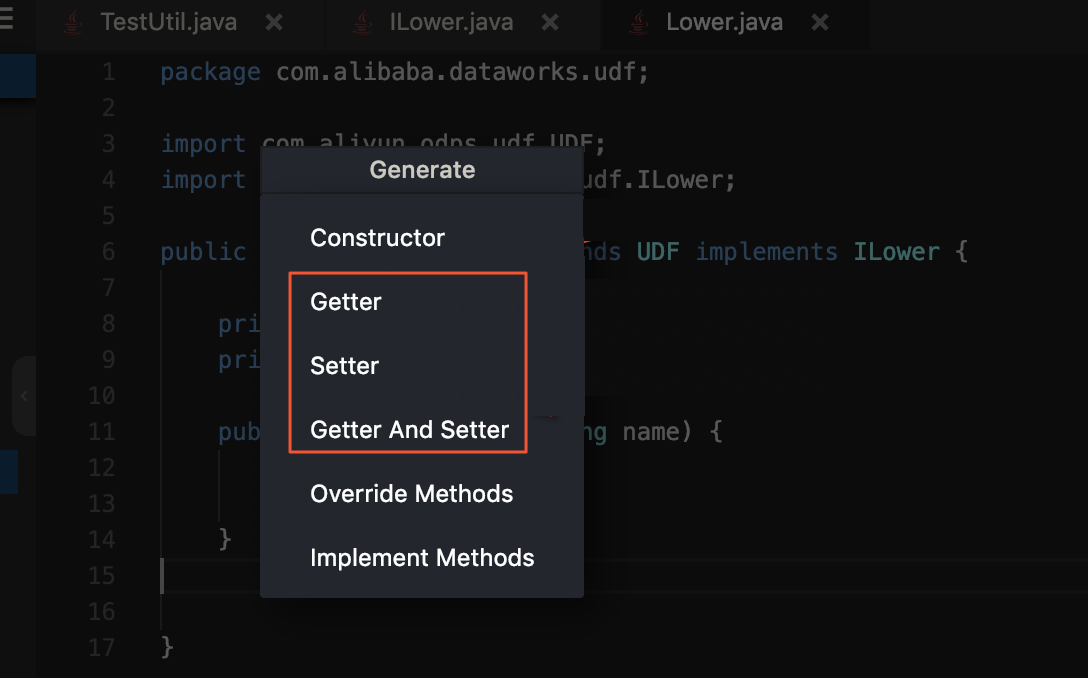Click Implement Methods in the Generate popup
This screenshot has height=678, width=1088.
click(x=422, y=558)
